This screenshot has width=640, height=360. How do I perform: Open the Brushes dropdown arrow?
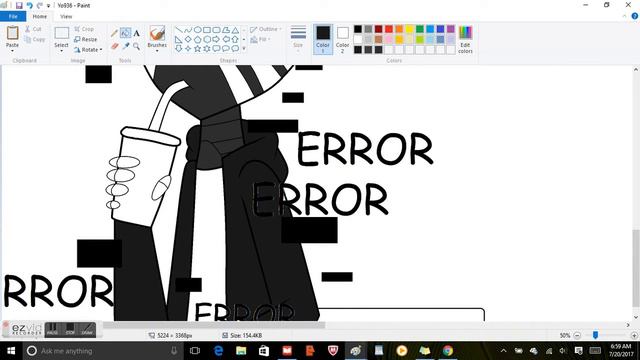point(157,51)
